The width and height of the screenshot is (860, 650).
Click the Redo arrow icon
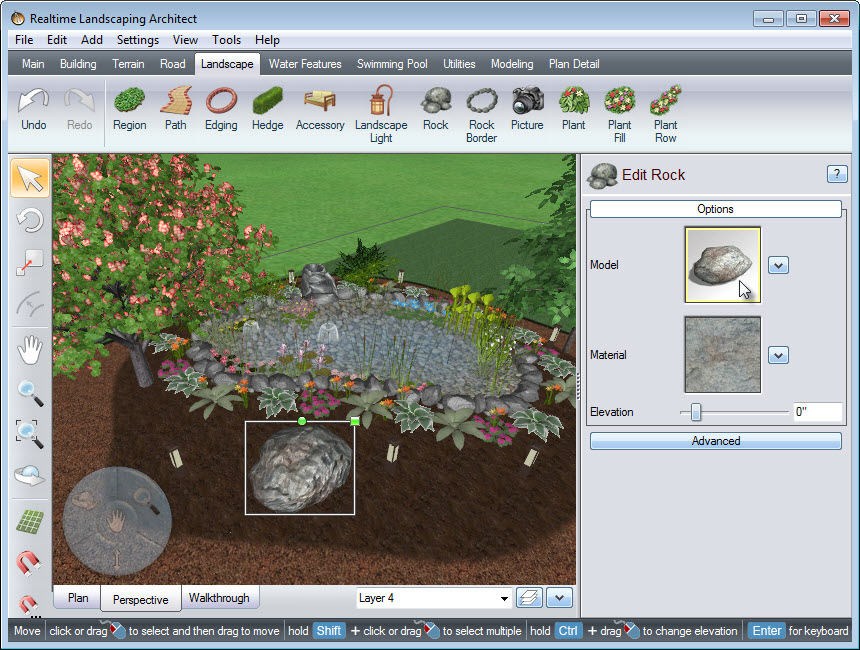[x=80, y=101]
